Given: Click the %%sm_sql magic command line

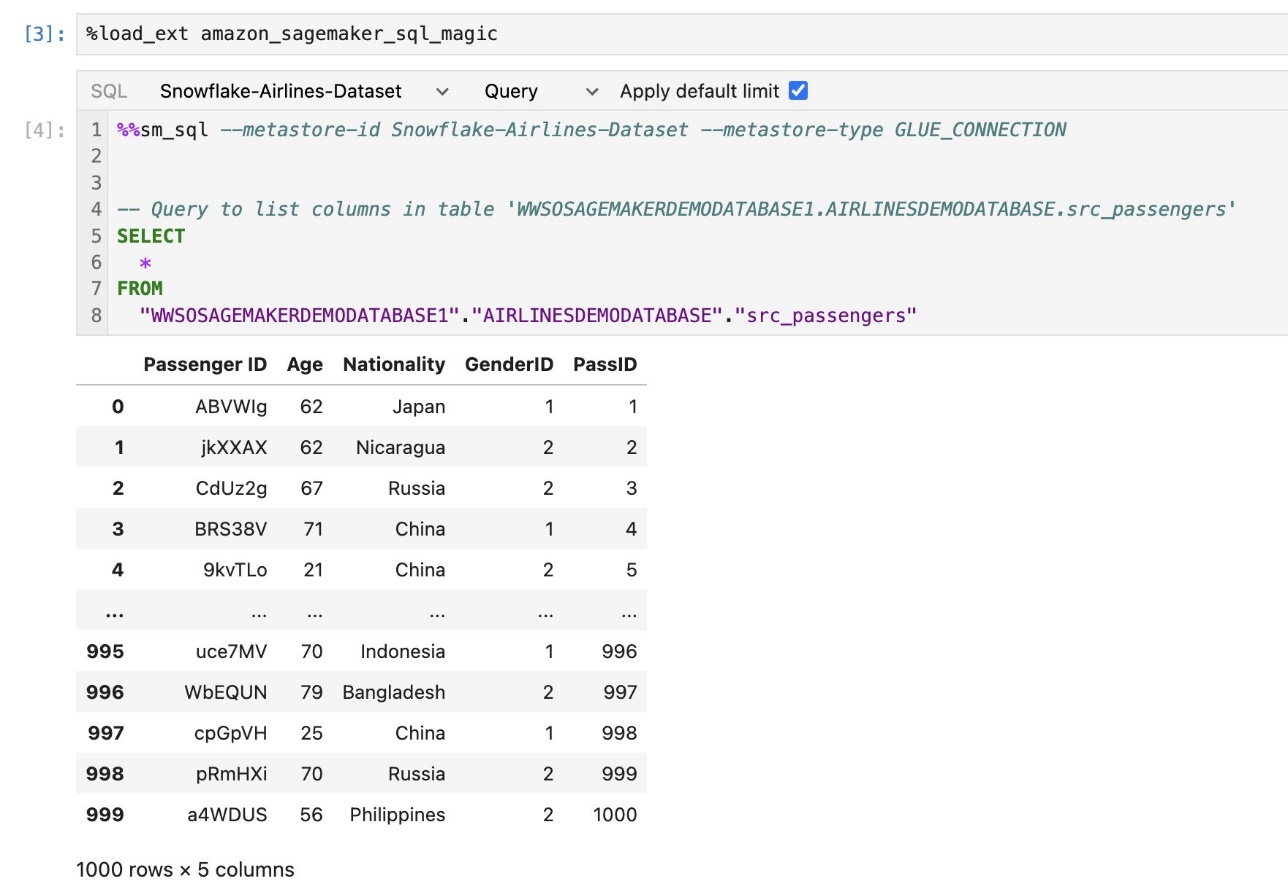Looking at the screenshot, I should tap(592, 129).
